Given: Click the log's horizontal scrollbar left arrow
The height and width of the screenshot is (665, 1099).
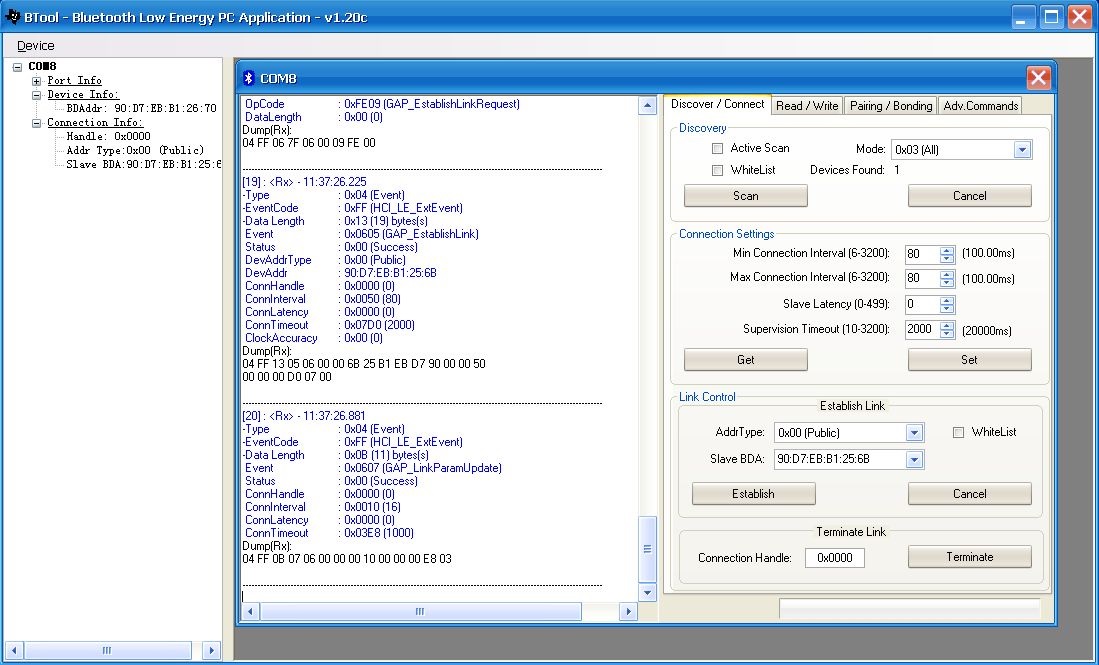Looking at the screenshot, I should click(250, 612).
